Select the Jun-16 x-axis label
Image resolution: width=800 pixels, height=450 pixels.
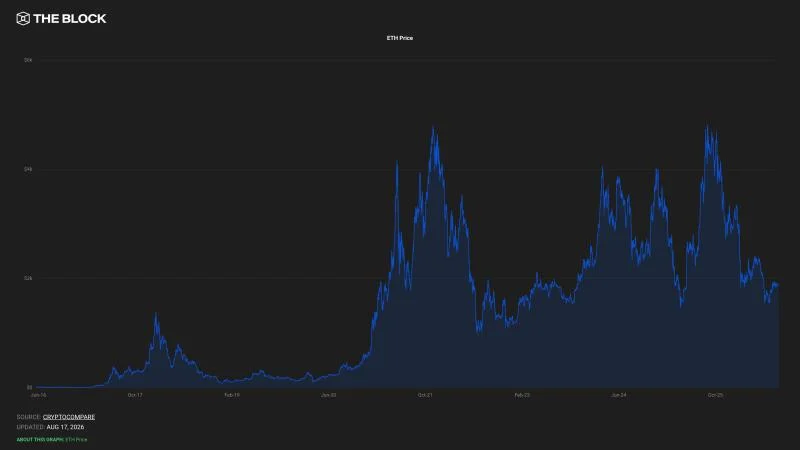coord(38,395)
